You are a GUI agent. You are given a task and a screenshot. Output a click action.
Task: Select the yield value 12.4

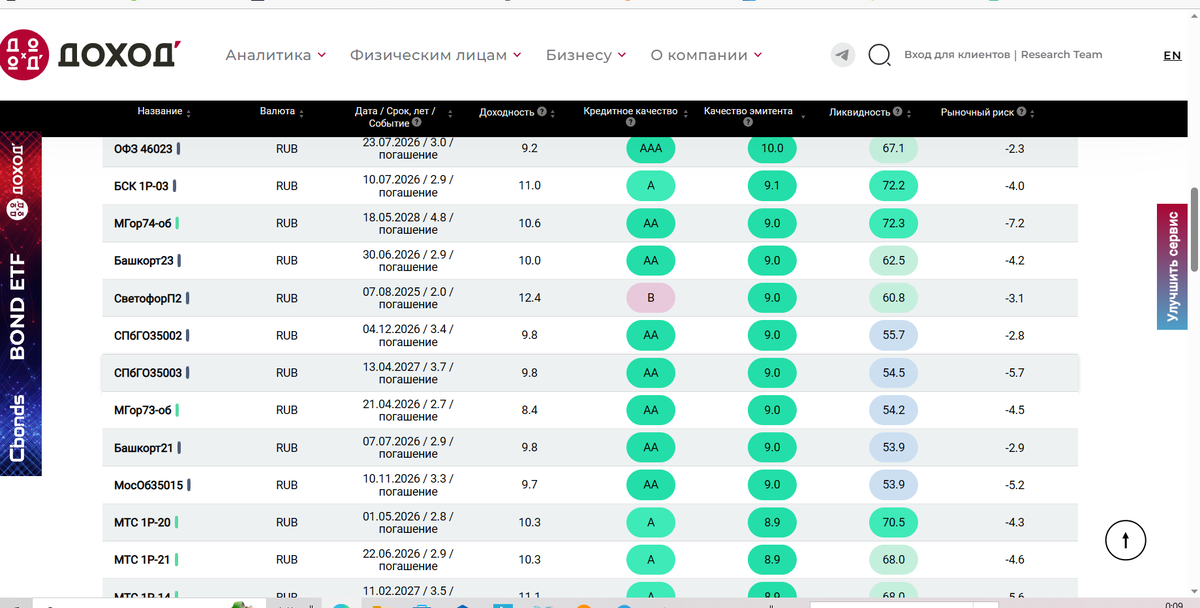(530, 298)
